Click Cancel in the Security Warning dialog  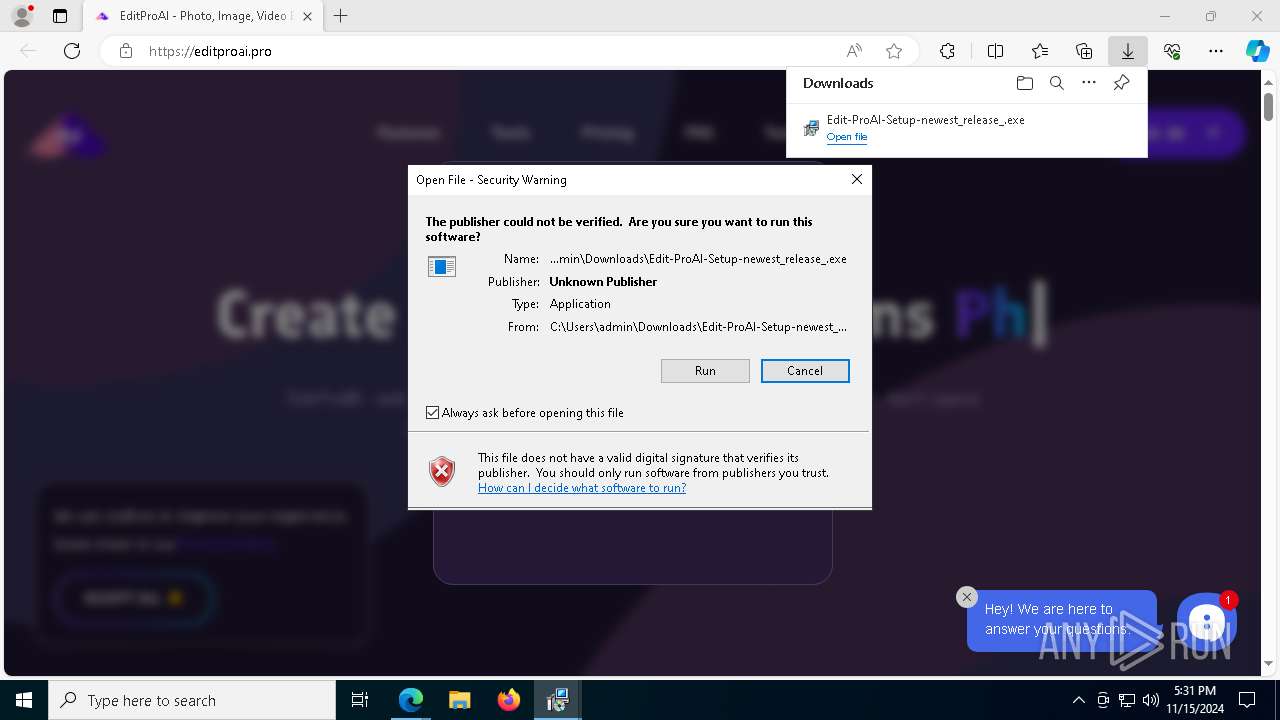coord(805,371)
